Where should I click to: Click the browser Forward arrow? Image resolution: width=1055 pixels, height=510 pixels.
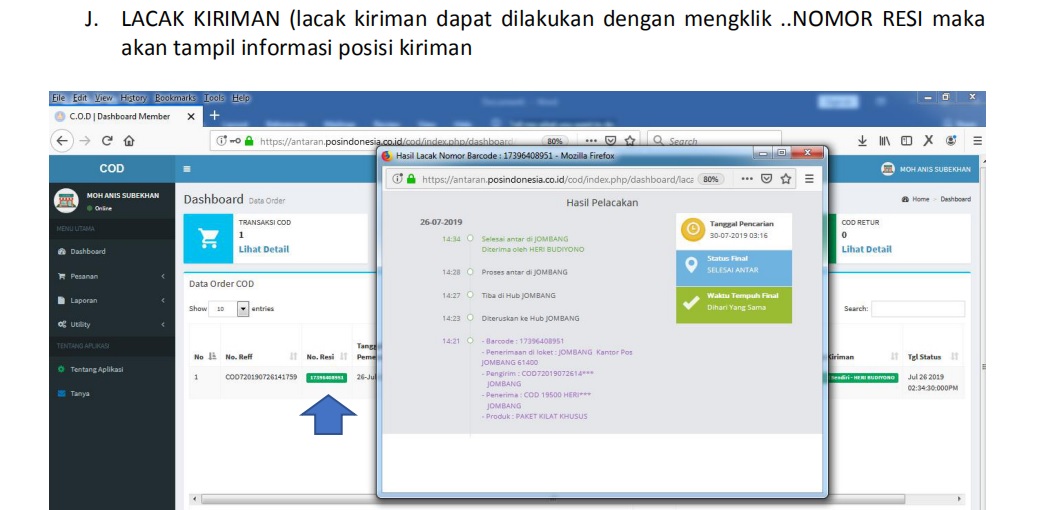(x=85, y=141)
